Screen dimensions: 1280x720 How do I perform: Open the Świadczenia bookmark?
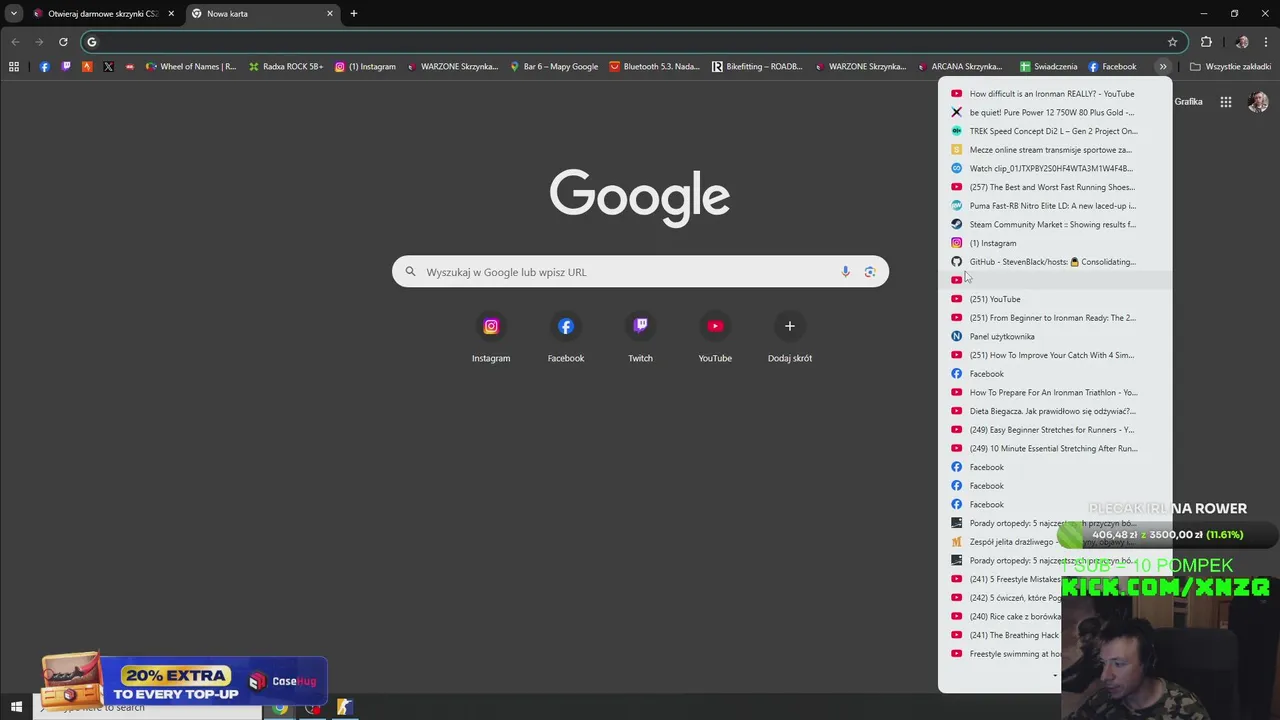(1048, 67)
